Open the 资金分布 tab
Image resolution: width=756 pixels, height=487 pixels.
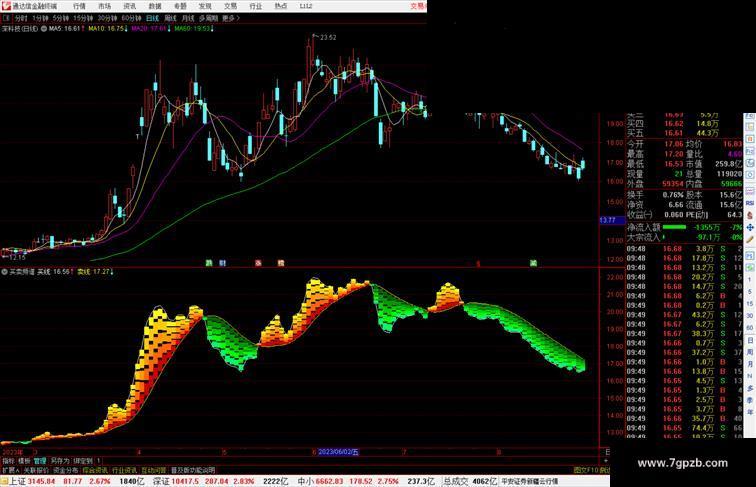point(65,470)
